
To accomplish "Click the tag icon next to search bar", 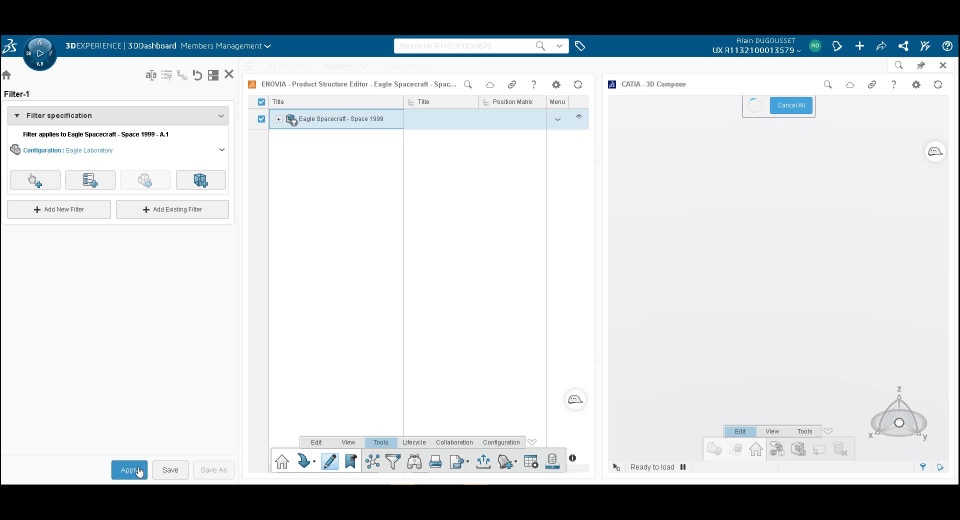I will pos(580,46).
